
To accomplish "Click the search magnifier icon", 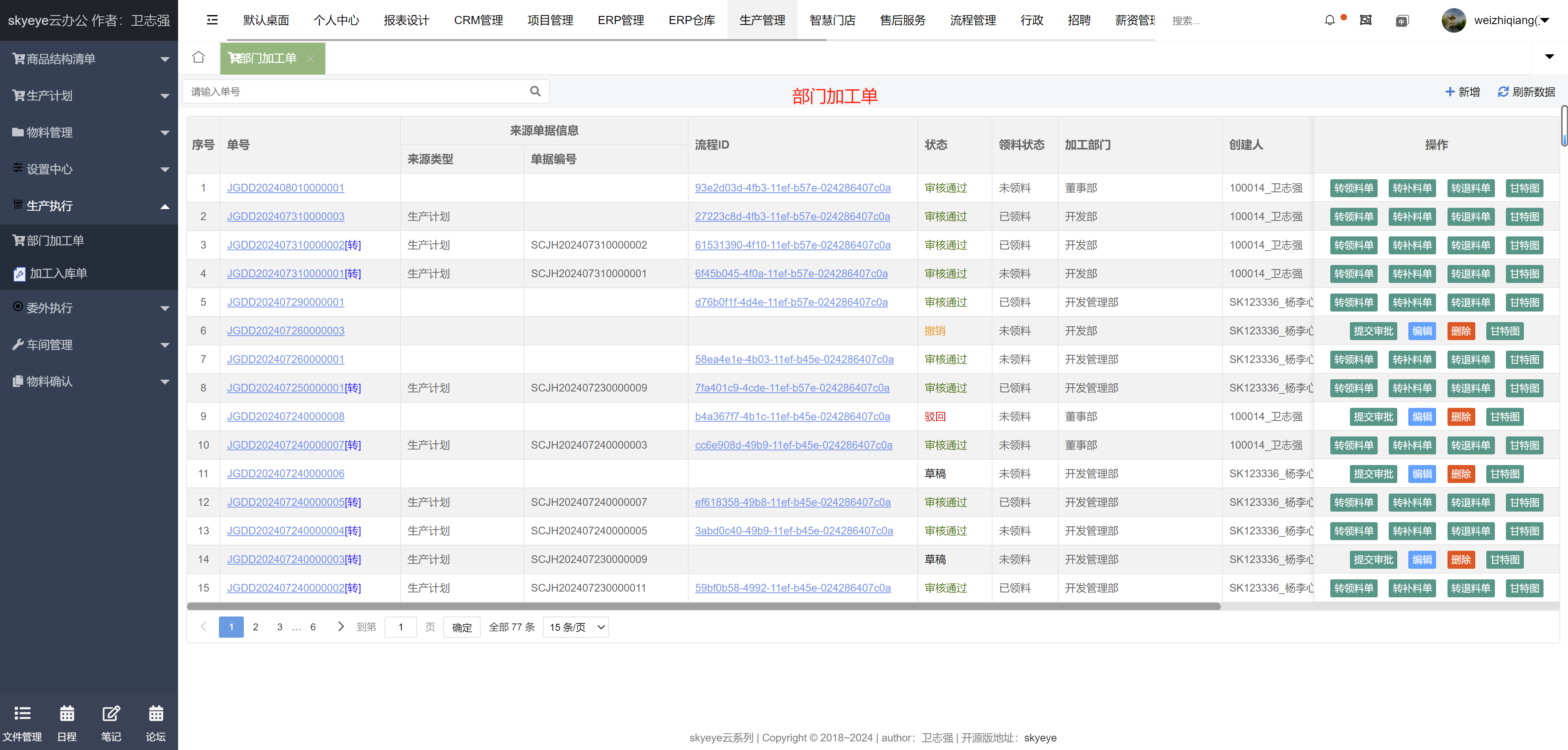I will (535, 91).
